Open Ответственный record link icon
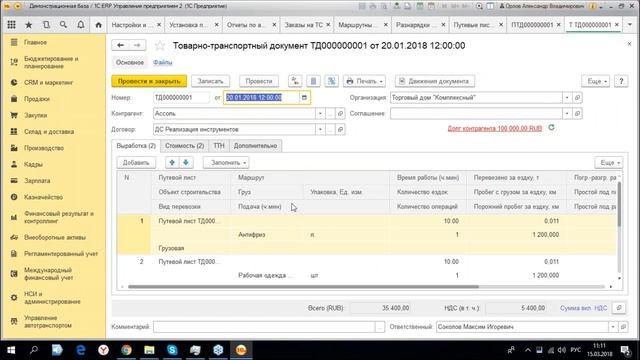Image resolution: width=640 pixels, height=360 pixels. coord(623,327)
